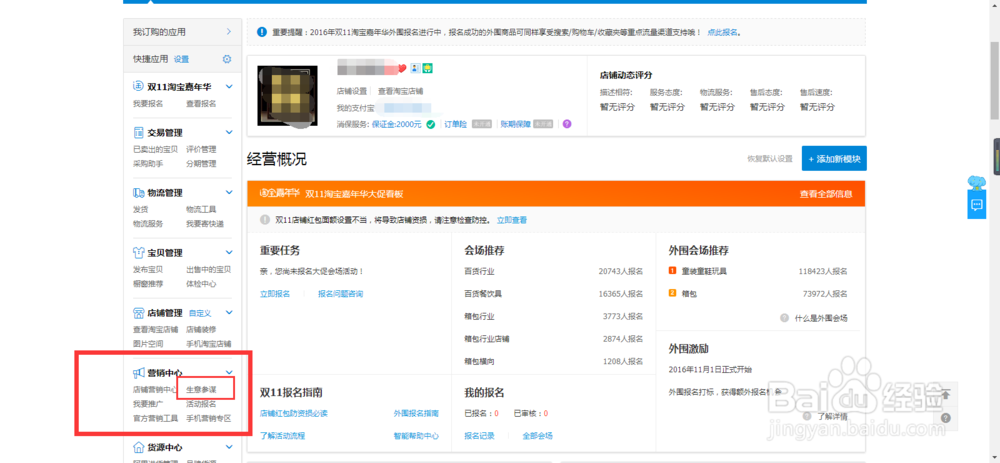1000x463 pixels.
Task: Click the red heart seller rating icon
Action: 402,68
